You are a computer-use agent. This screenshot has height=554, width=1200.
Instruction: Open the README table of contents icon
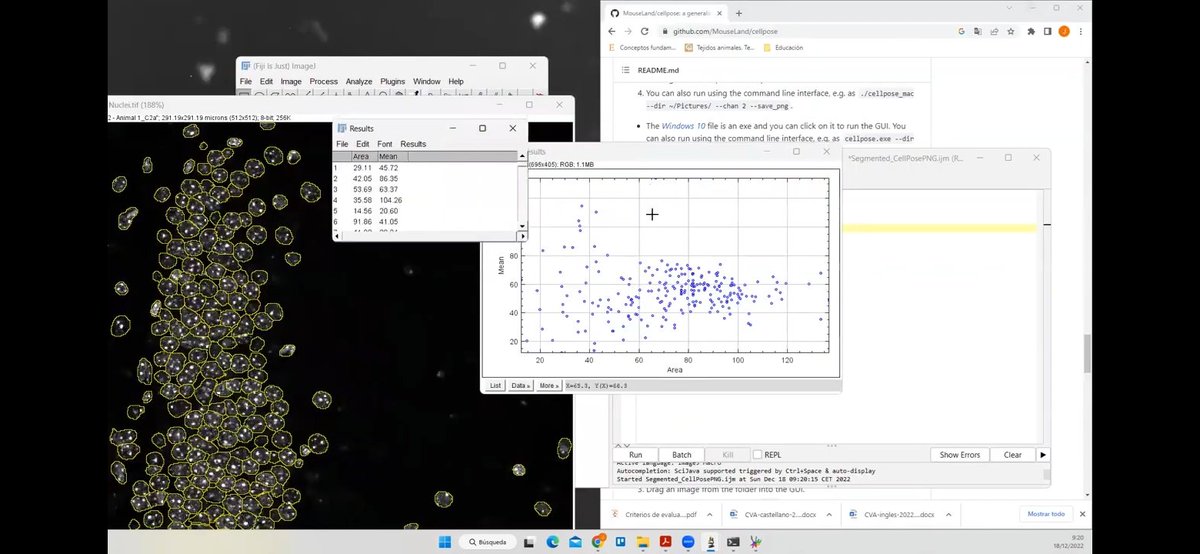(626, 71)
